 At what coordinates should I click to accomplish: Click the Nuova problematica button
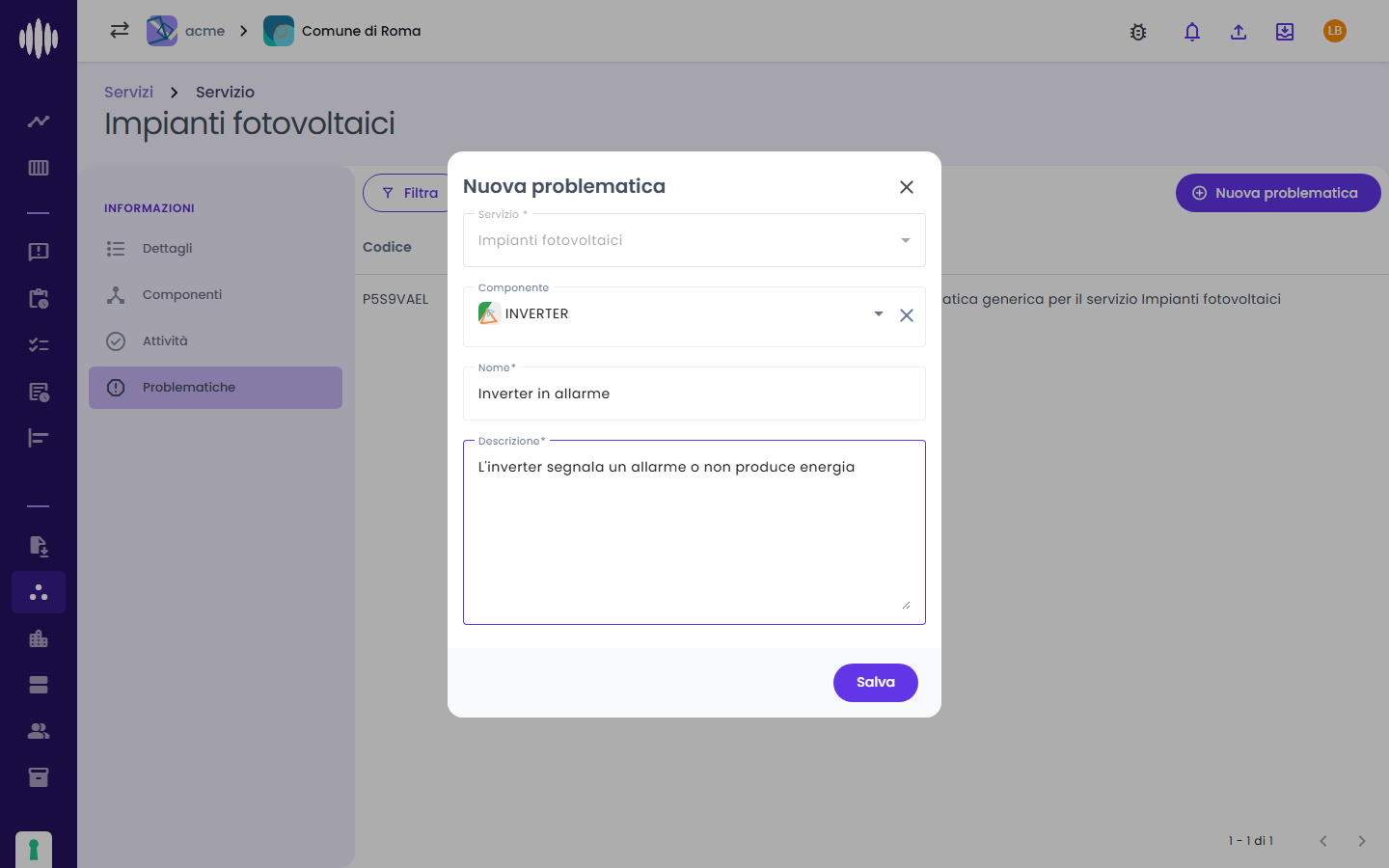click(1278, 193)
